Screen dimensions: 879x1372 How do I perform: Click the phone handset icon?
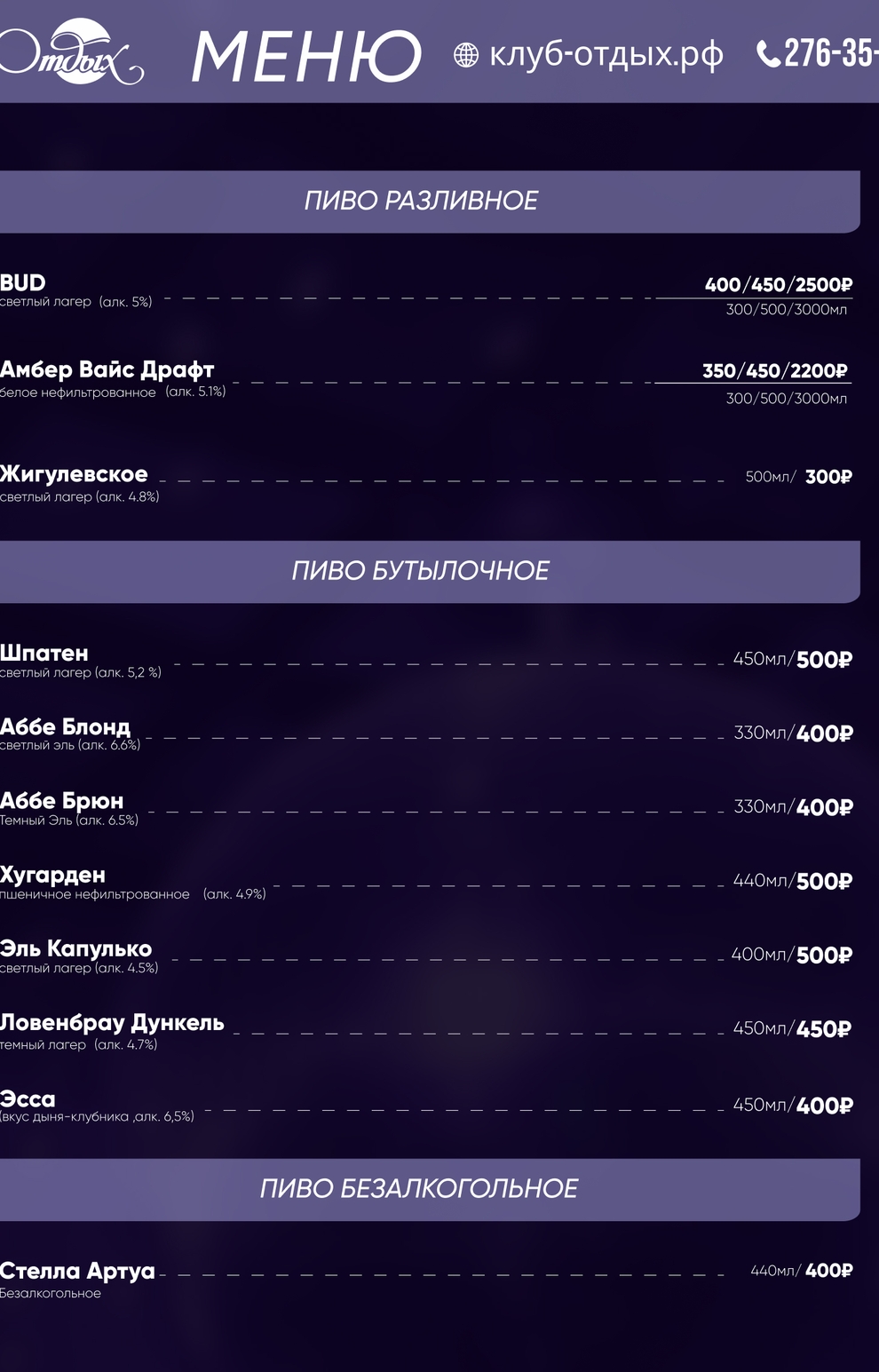[768, 54]
